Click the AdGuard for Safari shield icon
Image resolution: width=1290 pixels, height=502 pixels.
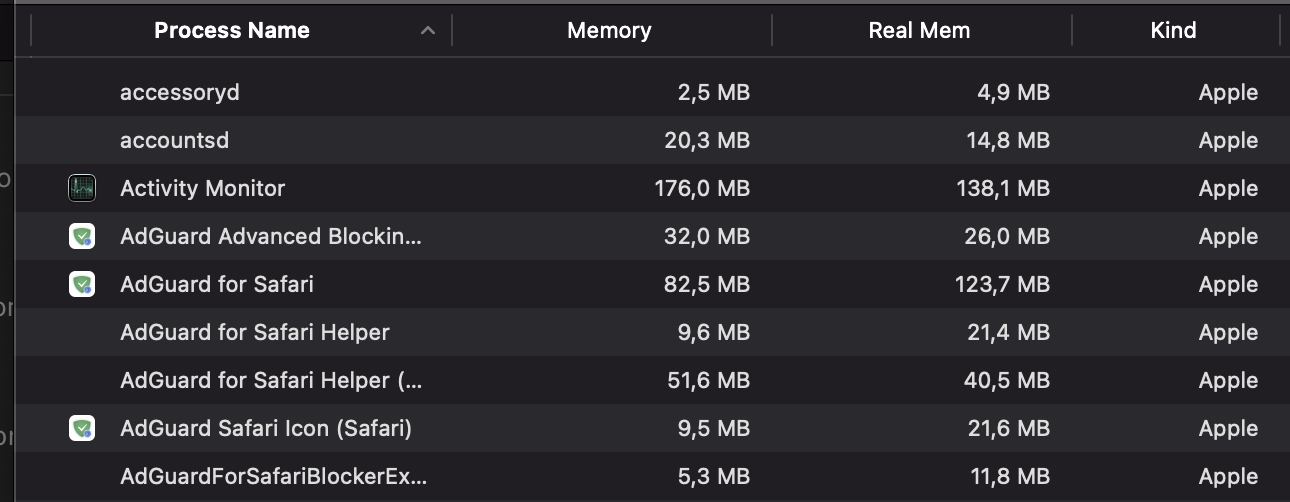(x=81, y=285)
